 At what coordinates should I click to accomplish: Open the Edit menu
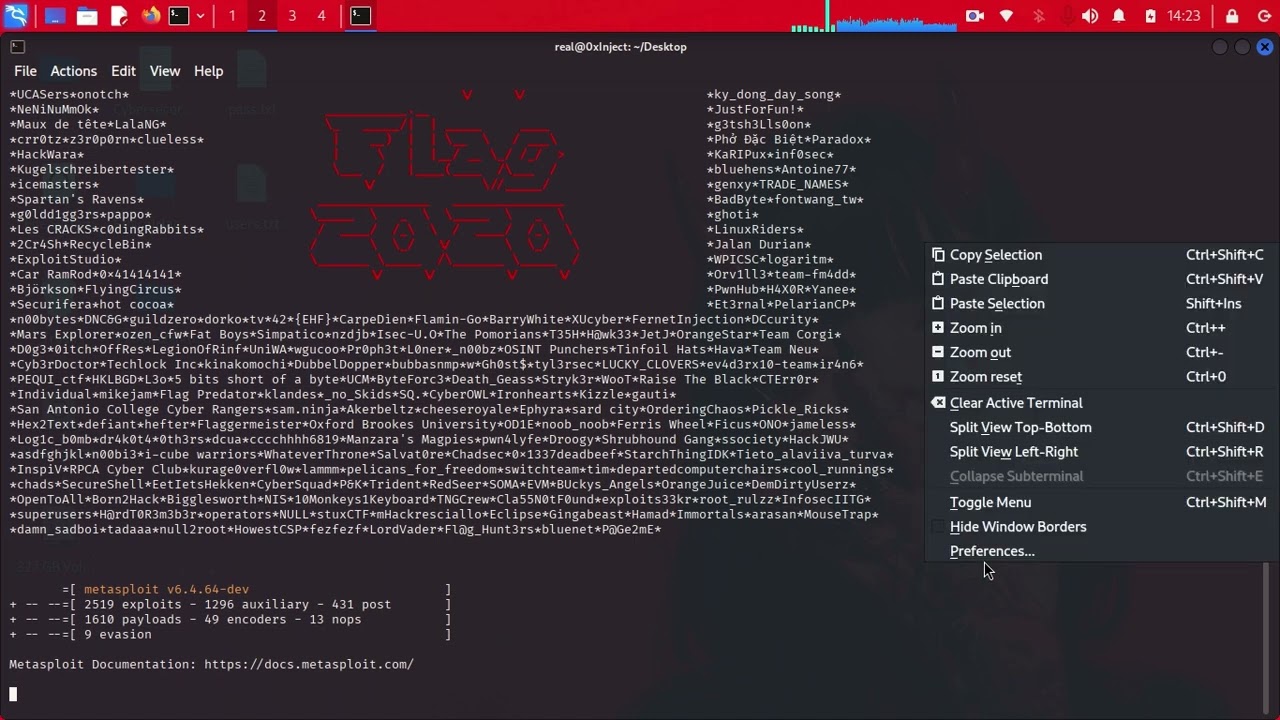click(123, 71)
